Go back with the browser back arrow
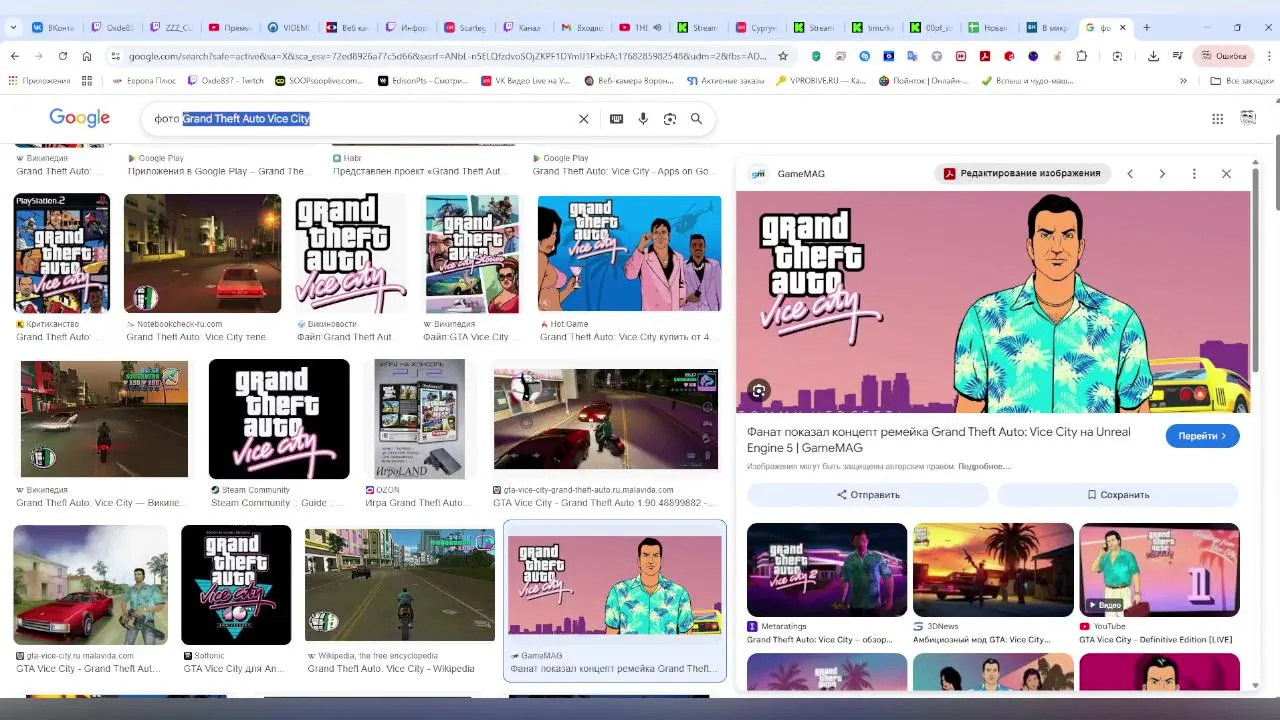The height and width of the screenshot is (720, 1280). point(14,56)
